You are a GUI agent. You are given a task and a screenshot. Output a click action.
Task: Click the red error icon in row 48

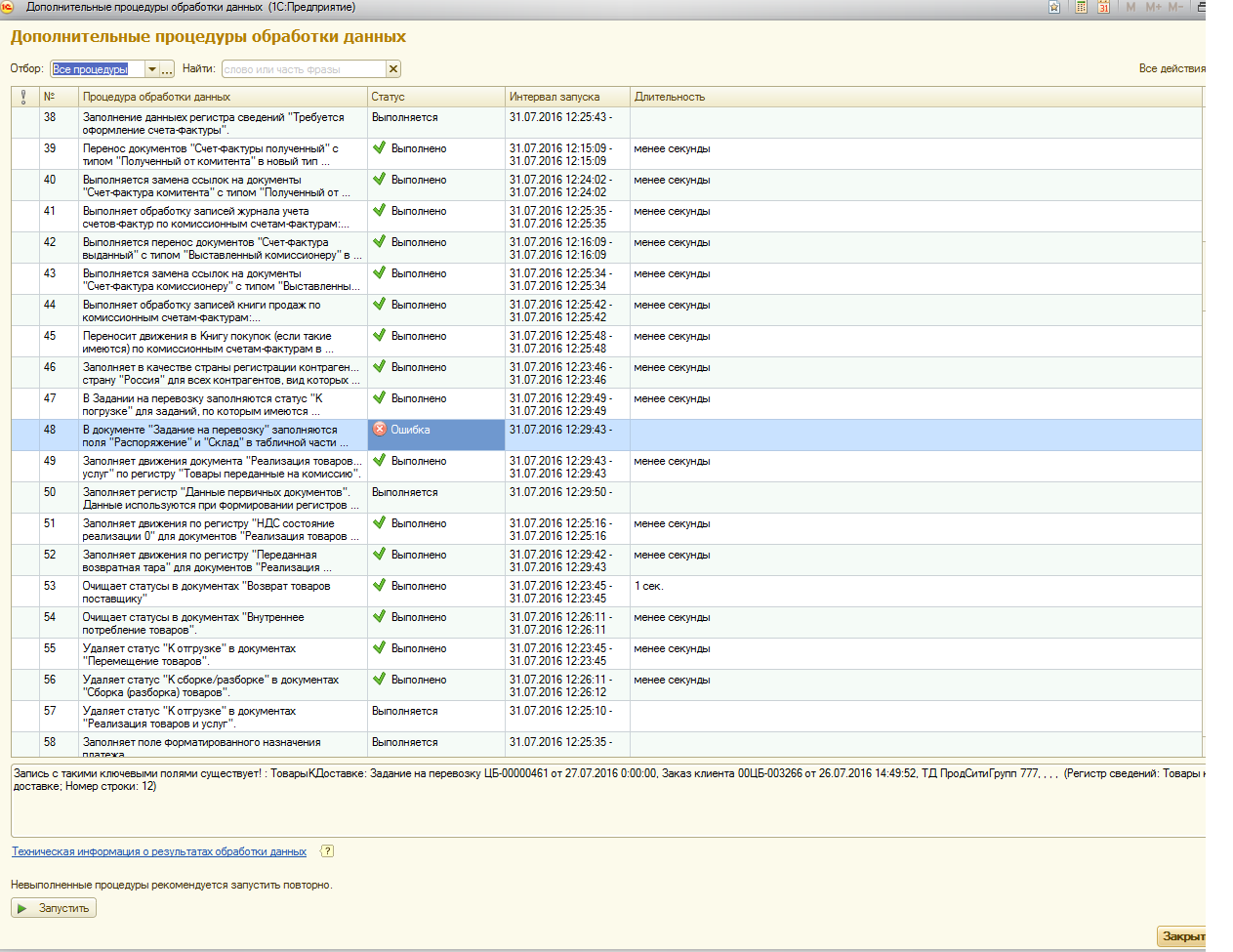click(x=380, y=430)
